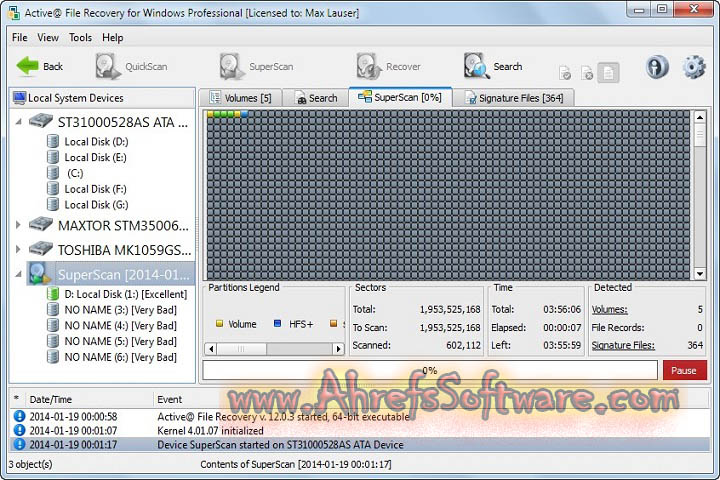Click Time Left value 03:55:59
This screenshot has height=480, width=720.
(562, 345)
